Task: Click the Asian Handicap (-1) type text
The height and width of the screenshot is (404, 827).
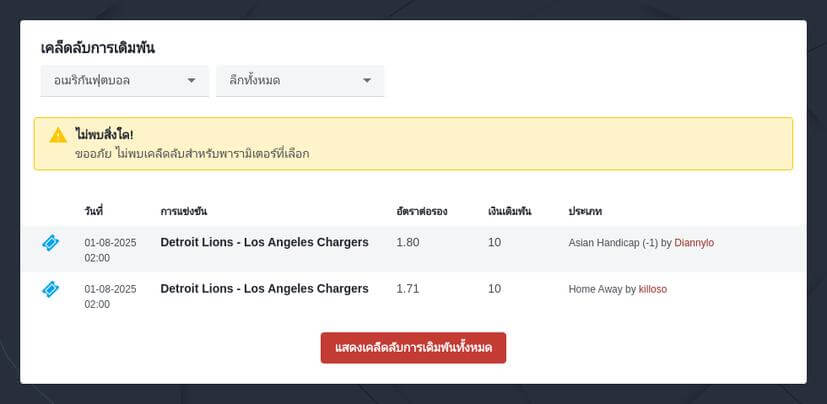Action: point(613,243)
